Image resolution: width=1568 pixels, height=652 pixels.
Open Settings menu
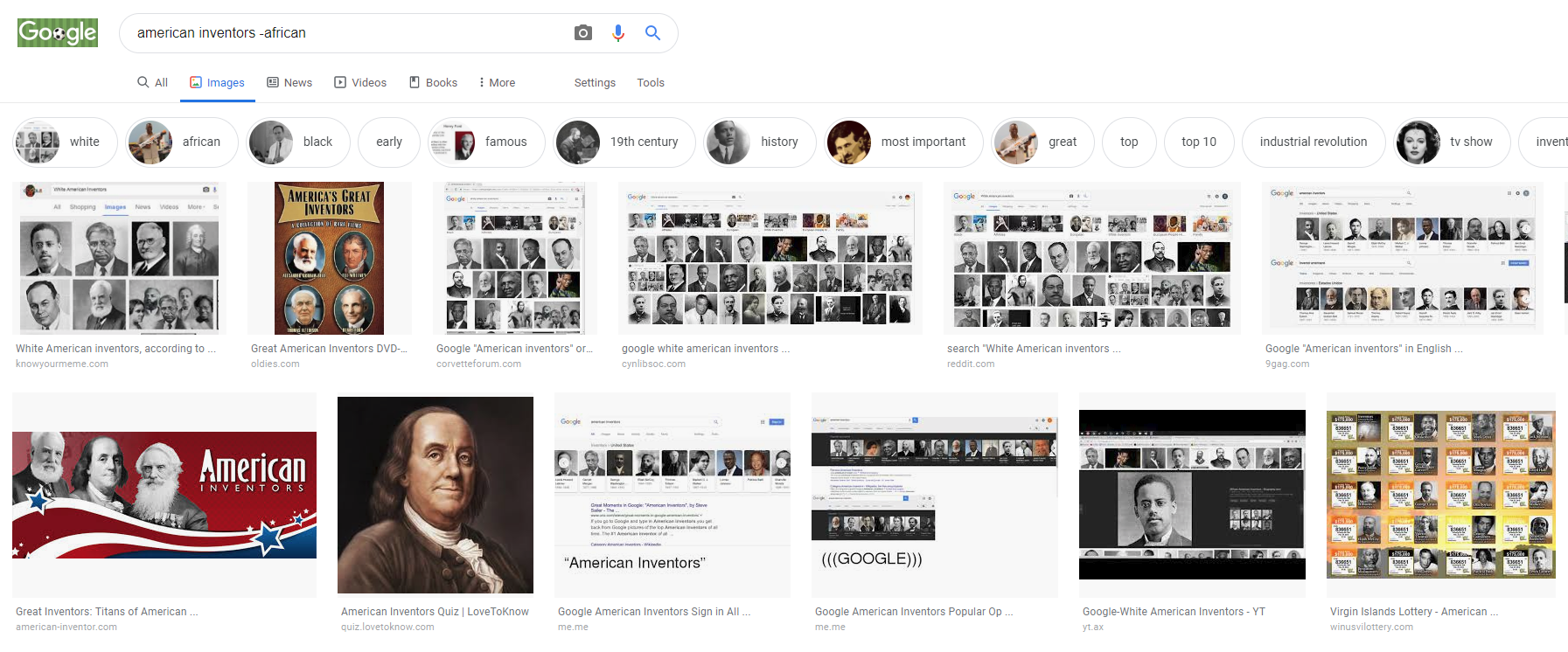595,82
